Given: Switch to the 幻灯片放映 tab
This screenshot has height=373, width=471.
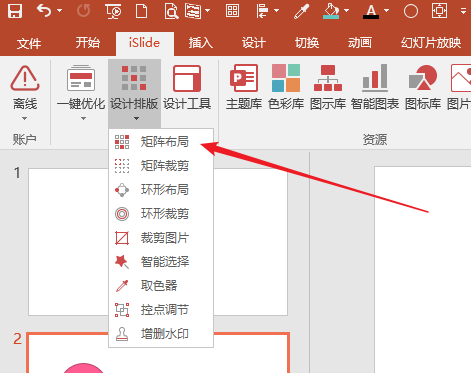Looking at the screenshot, I should [431, 43].
